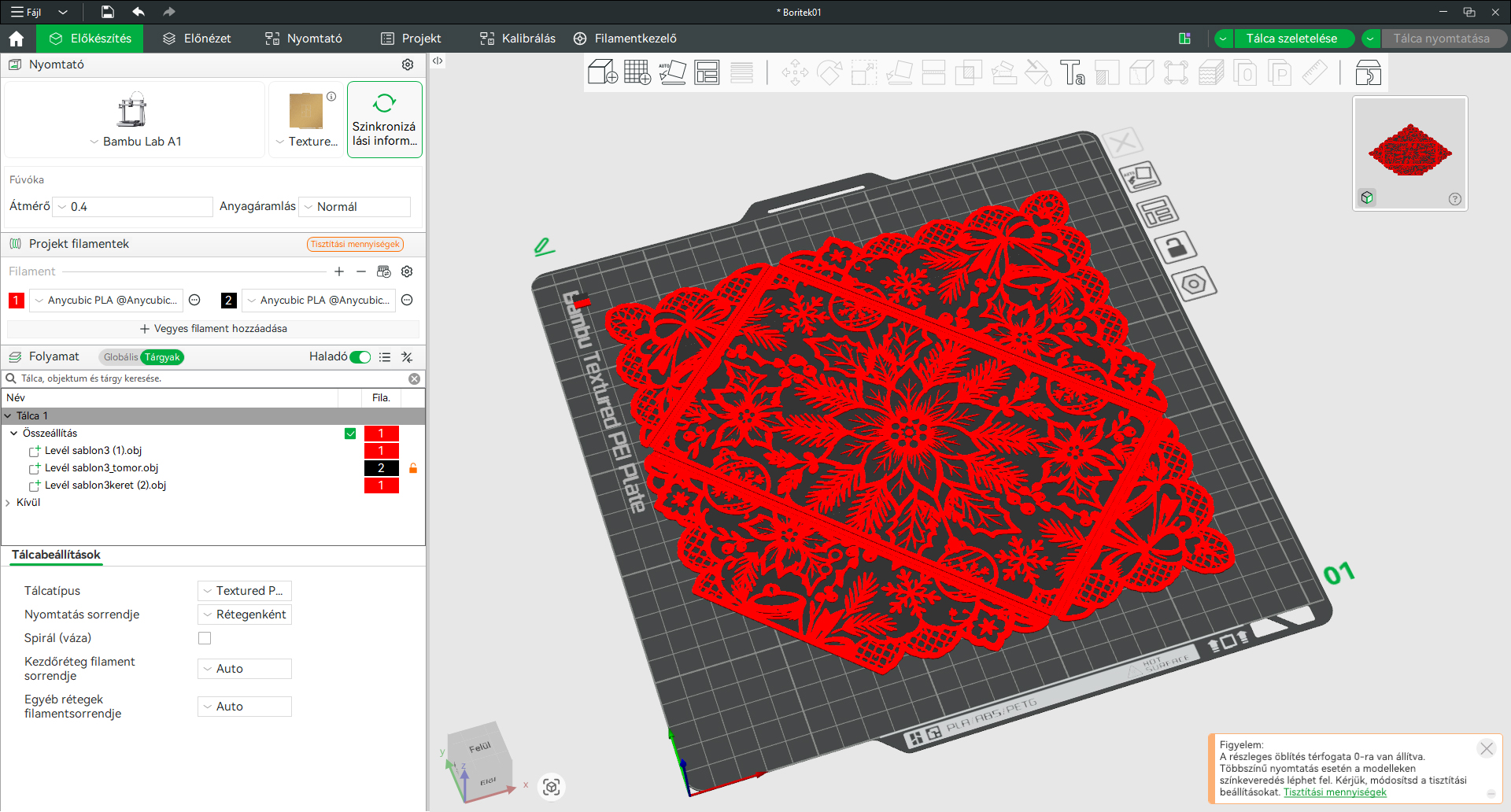Open the Assembly view icon
This screenshot has height=812, width=1511.
tap(1368, 73)
